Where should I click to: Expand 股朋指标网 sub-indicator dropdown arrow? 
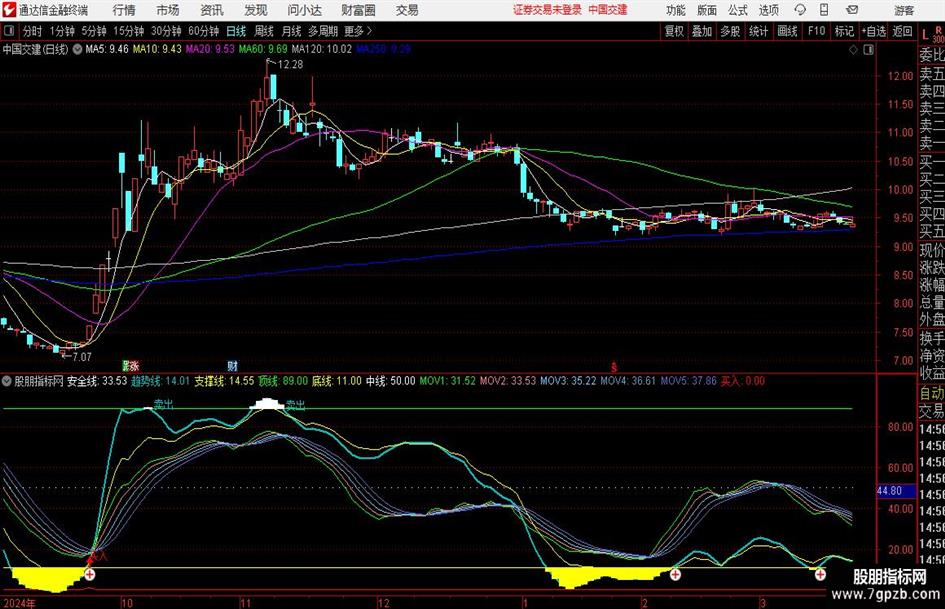[7, 380]
